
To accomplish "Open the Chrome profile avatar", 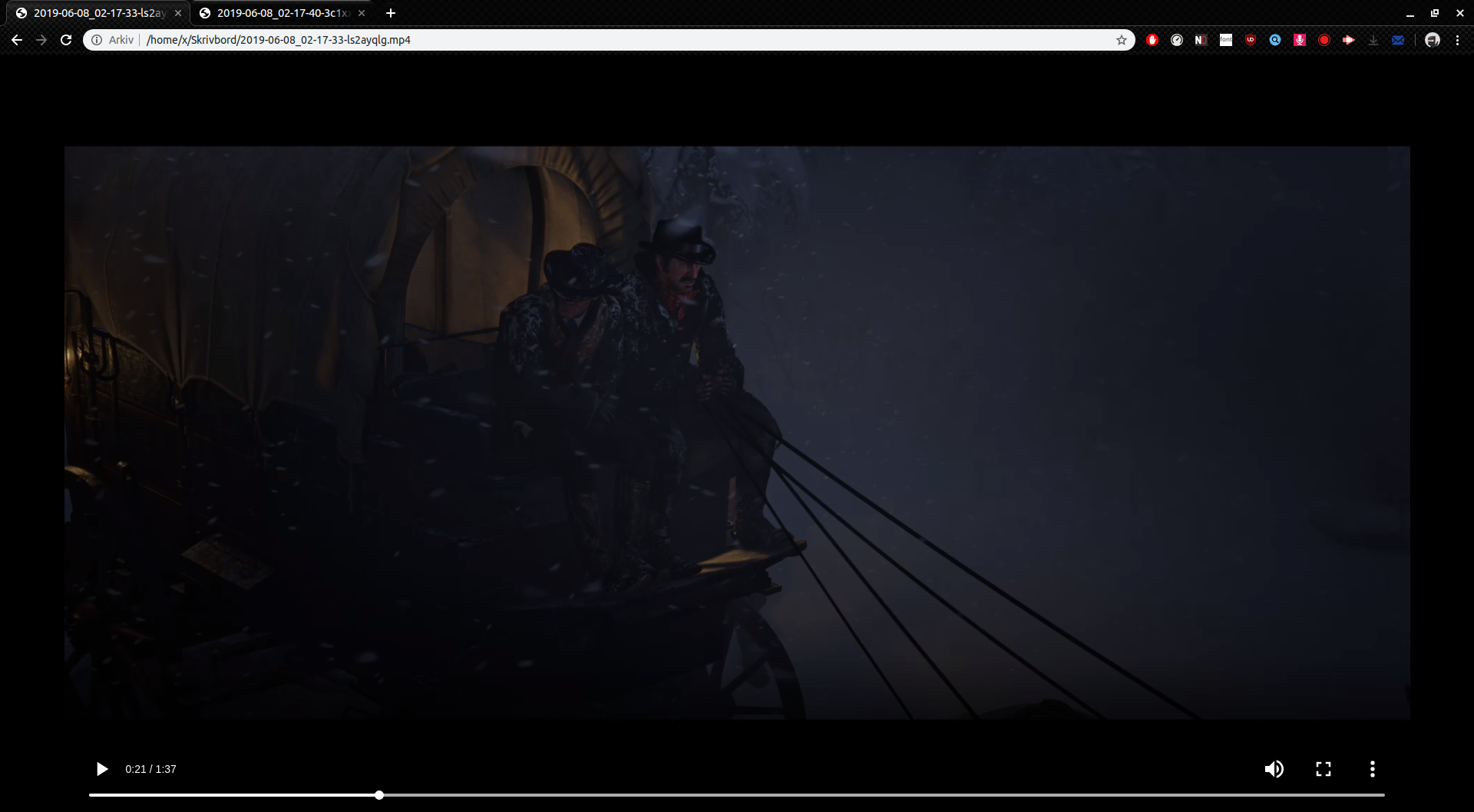I will 1433,40.
